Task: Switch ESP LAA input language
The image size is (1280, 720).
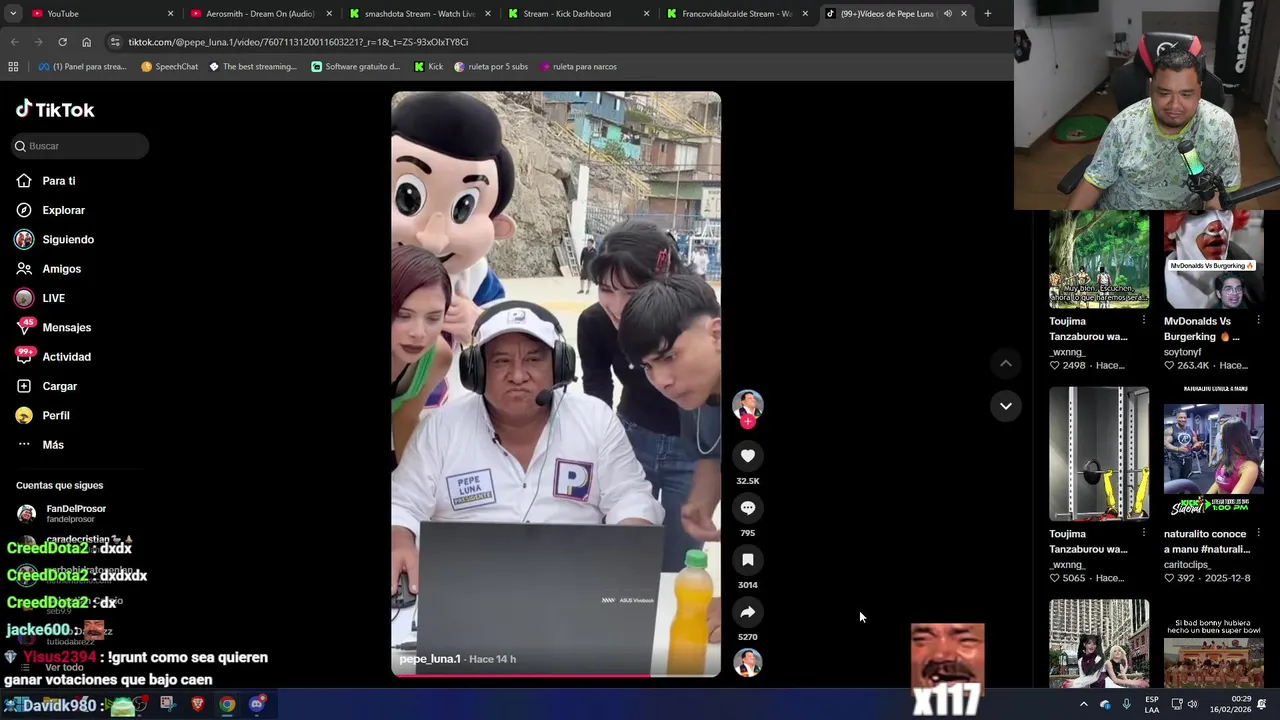Action: pyautogui.click(x=1152, y=704)
